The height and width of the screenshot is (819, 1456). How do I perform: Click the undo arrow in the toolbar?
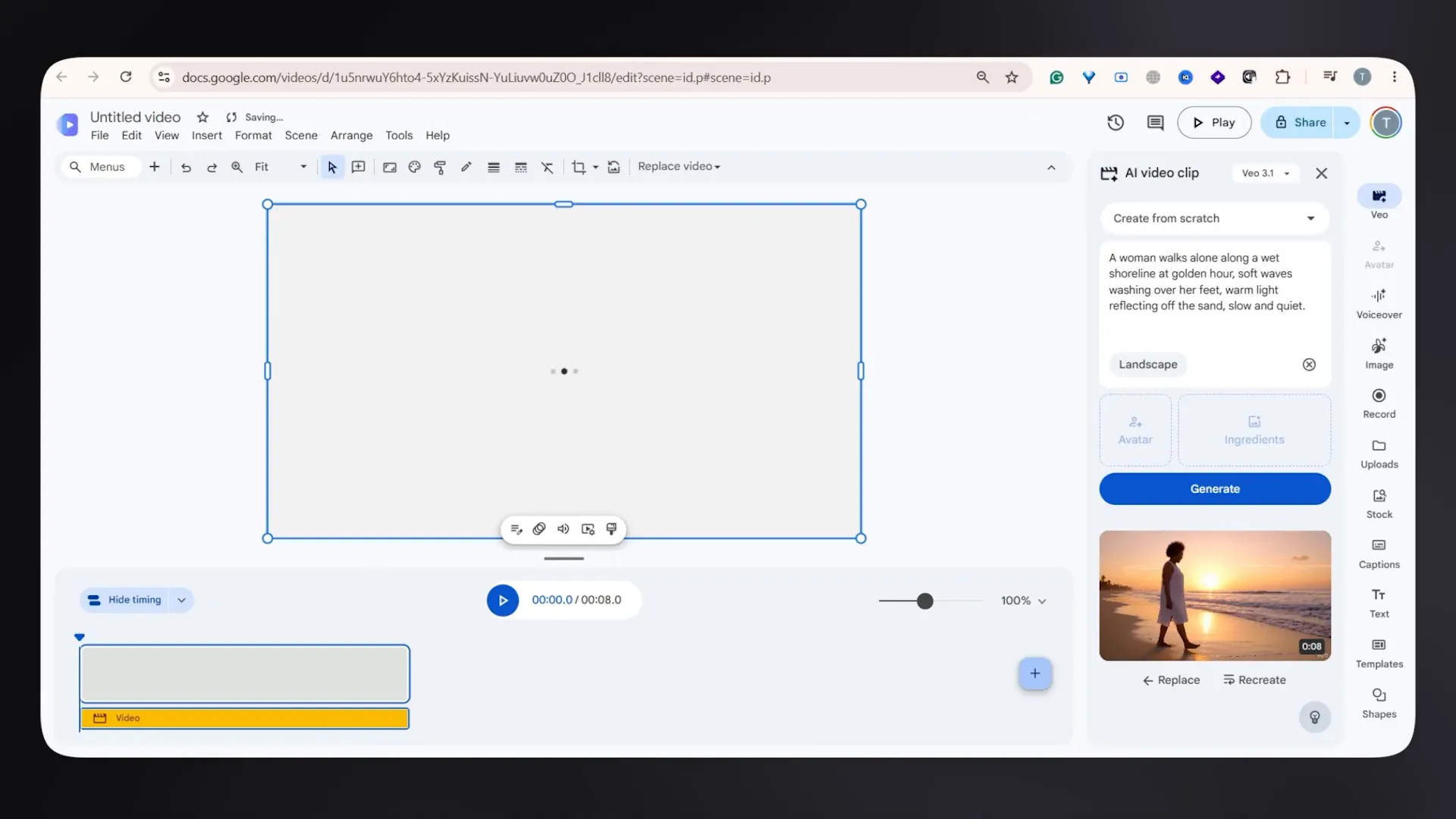tap(186, 168)
